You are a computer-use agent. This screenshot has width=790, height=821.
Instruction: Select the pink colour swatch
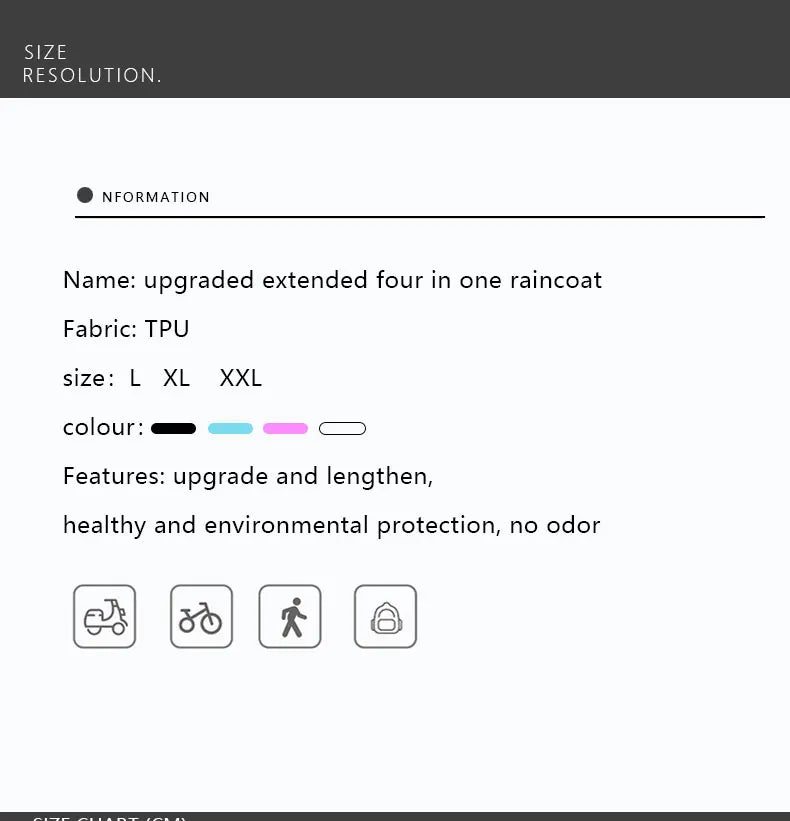click(x=285, y=429)
